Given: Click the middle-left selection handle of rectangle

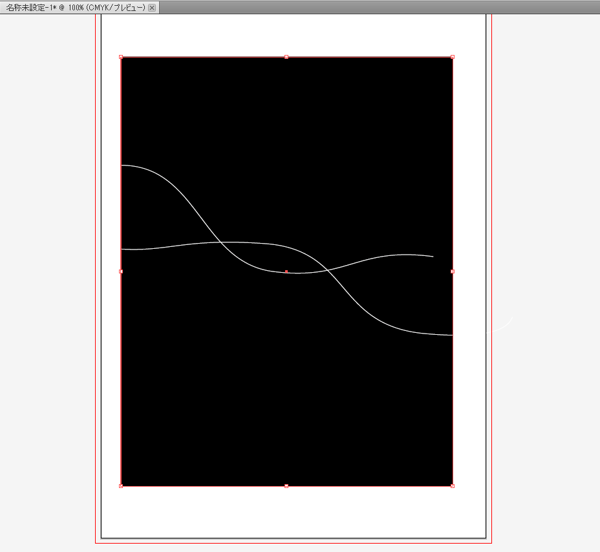Looking at the screenshot, I should point(121,271).
